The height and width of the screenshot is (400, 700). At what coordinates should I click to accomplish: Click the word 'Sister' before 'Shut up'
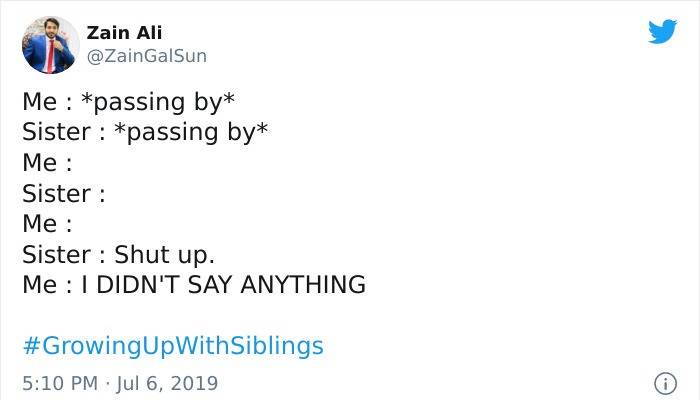pyautogui.click(x=56, y=255)
